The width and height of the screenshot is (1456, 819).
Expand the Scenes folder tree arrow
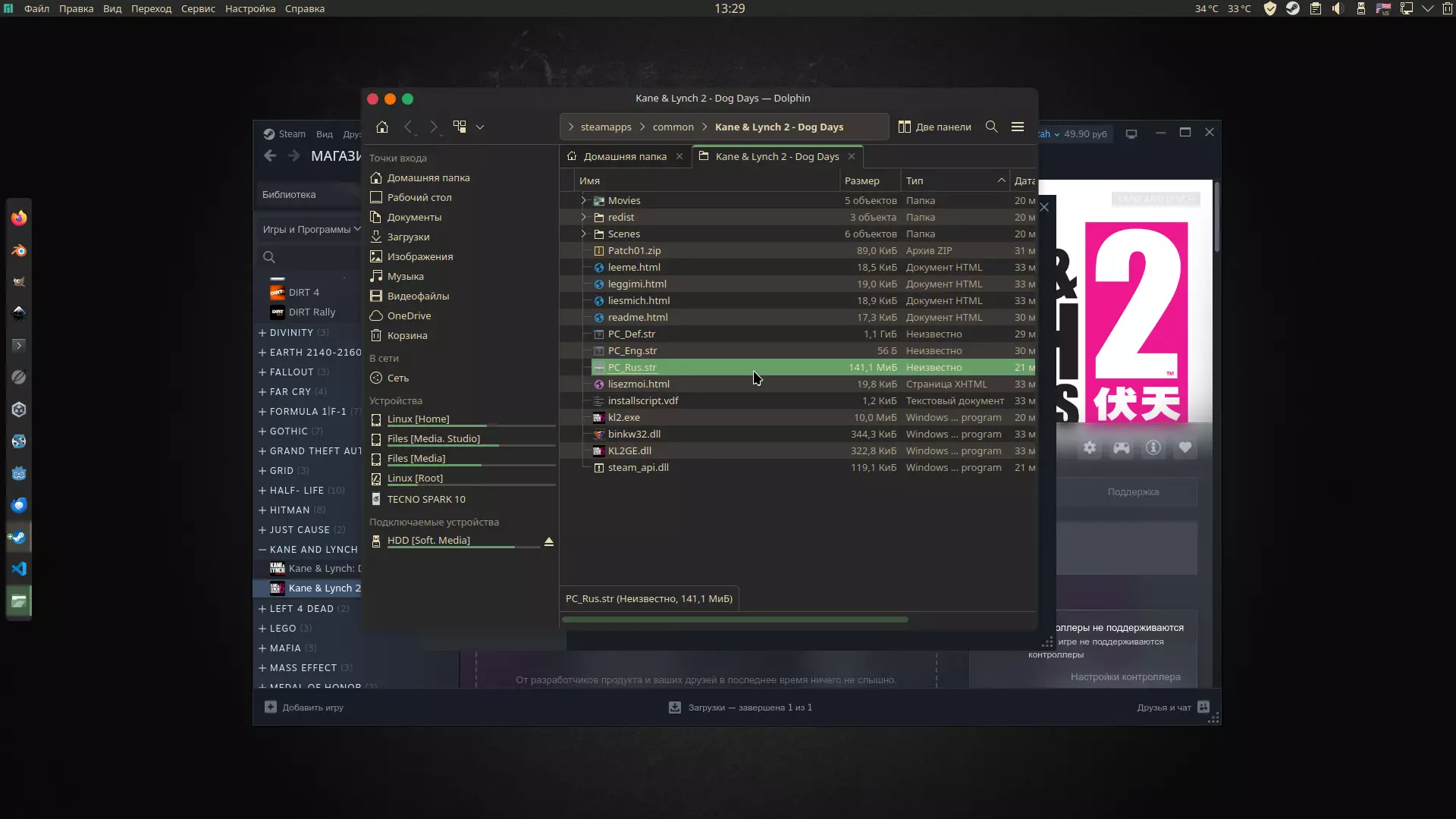coord(583,234)
